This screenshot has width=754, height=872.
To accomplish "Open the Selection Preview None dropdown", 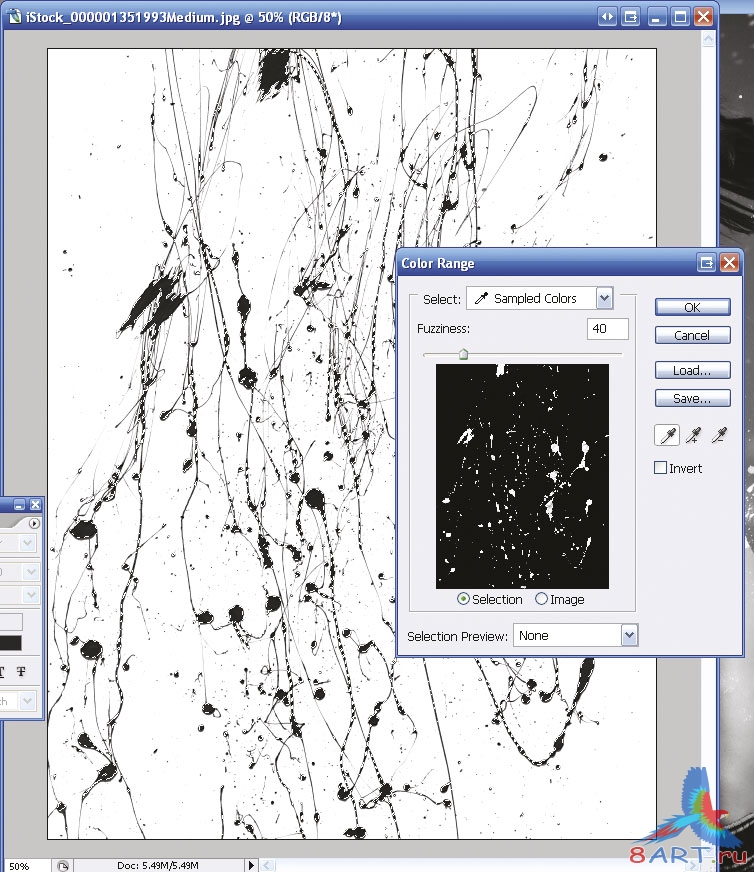I will pos(629,635).
